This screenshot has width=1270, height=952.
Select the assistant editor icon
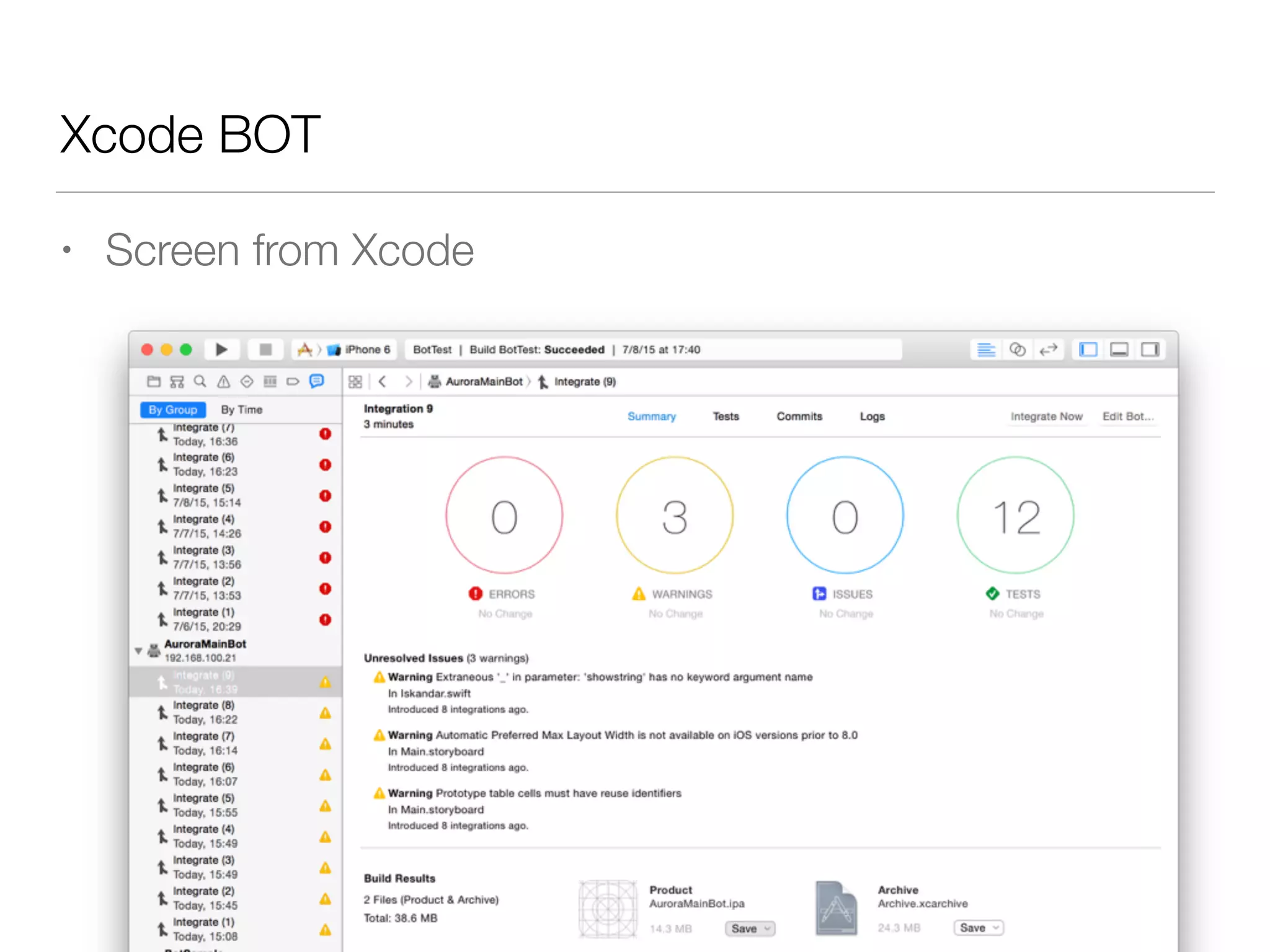(x=1017, y=350)
